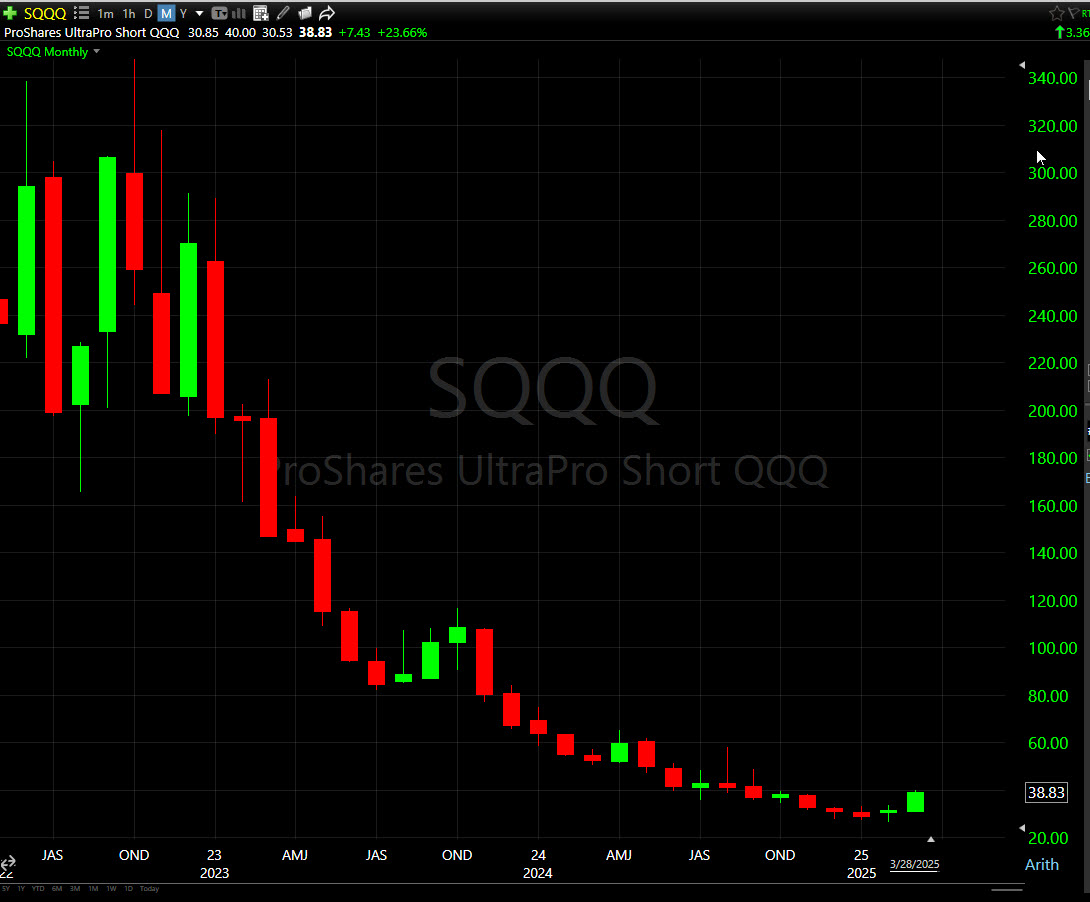Switch to 1m timeframe
Viewport: 1090px width, 902px height.
(105, 14)
